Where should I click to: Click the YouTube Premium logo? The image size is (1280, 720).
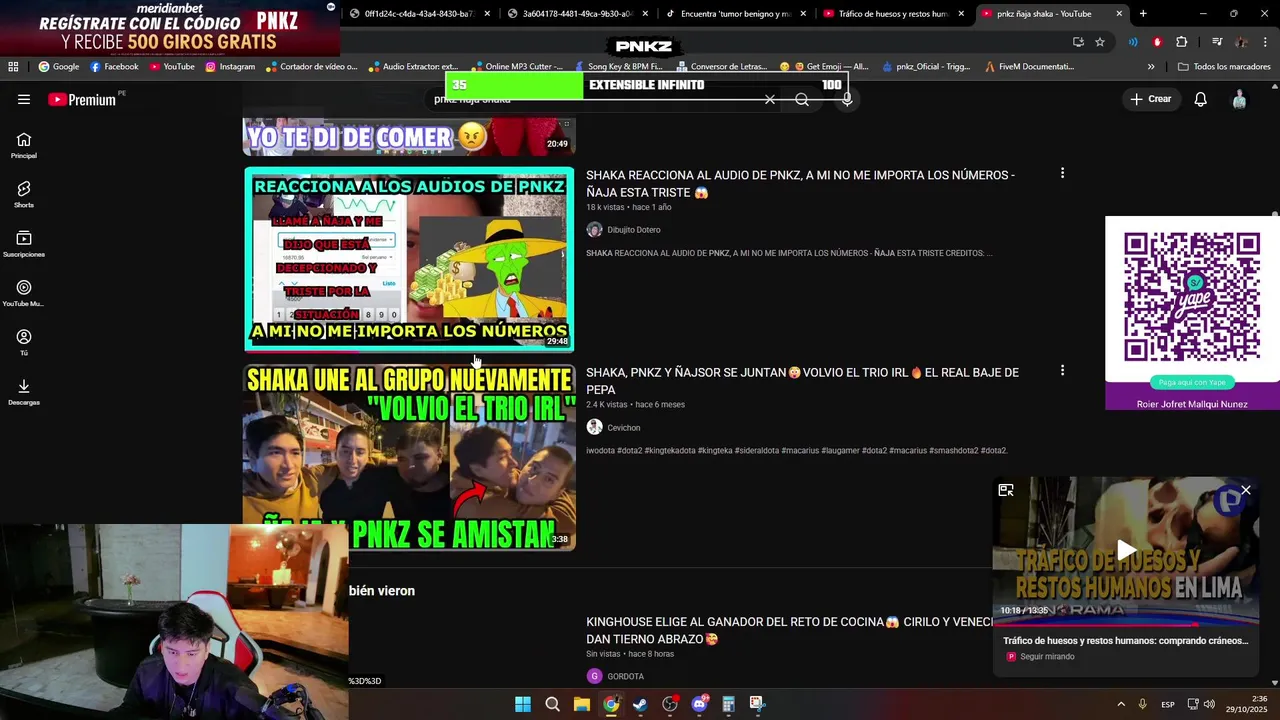click(x=82, y=99)
